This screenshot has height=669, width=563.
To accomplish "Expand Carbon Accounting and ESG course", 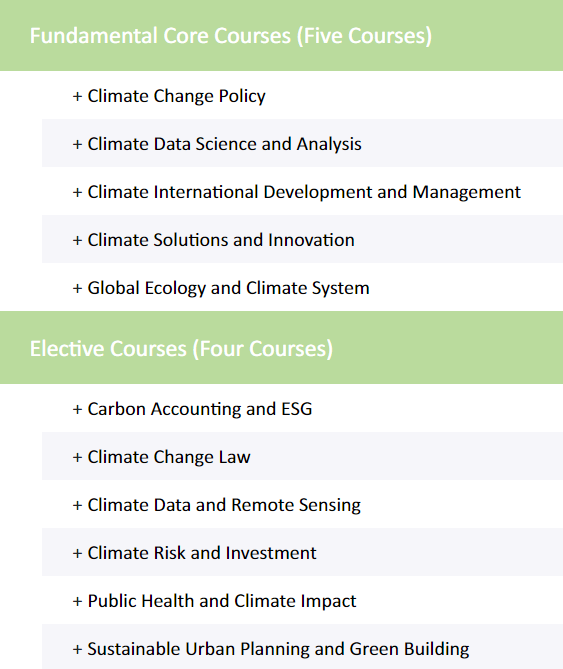I will click(302, 408).
